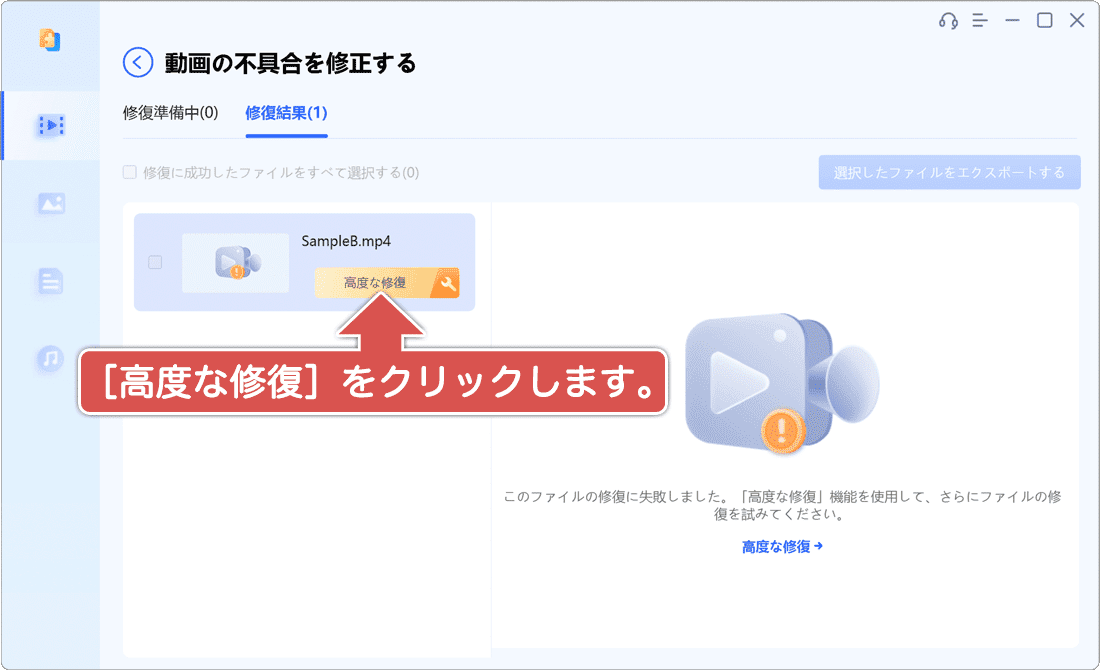
Task: Click the SampleB.mp4 file name
Action: coord(345,240)
